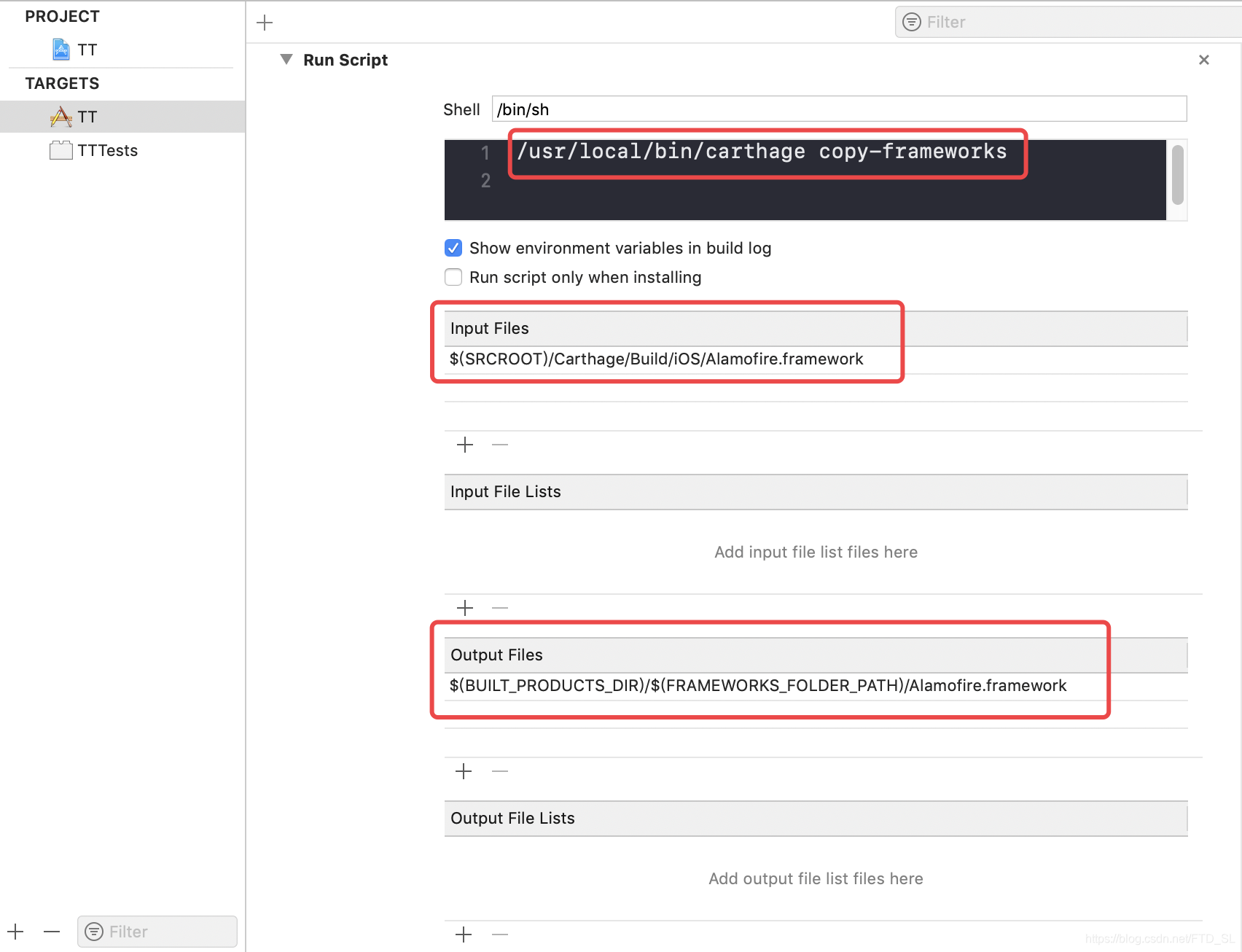This screenshot has height=952, width=1242.
Task: Click the sidebar targets Filter field
Action: point(157,932)
